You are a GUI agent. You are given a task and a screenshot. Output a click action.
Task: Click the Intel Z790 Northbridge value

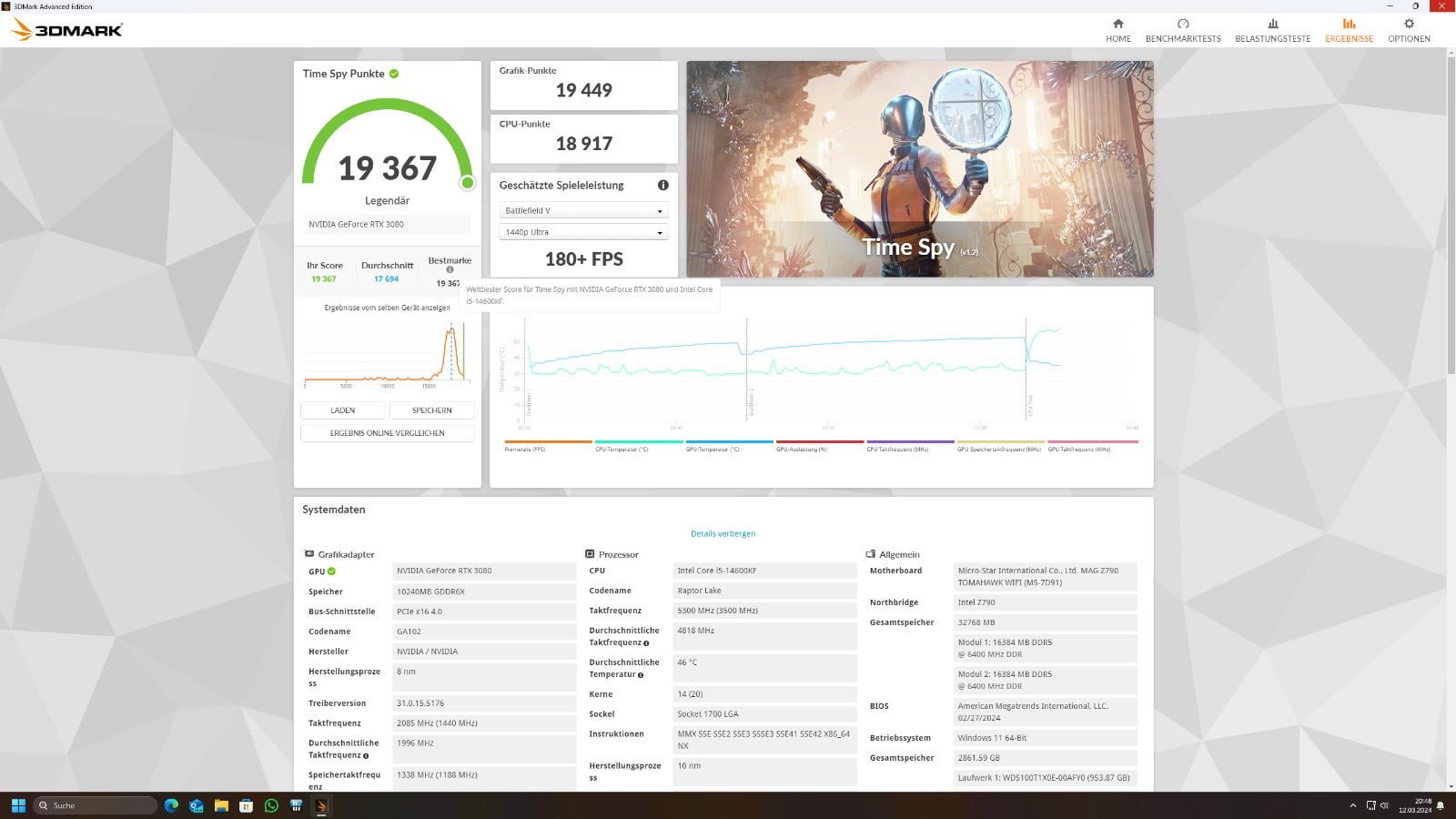[1045, 602]
